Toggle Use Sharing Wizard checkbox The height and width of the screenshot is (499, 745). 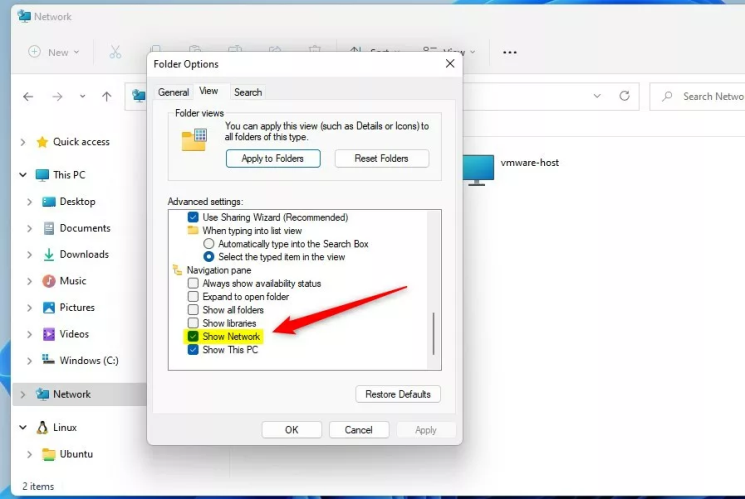pyautogui.click(x=193, y=217)
